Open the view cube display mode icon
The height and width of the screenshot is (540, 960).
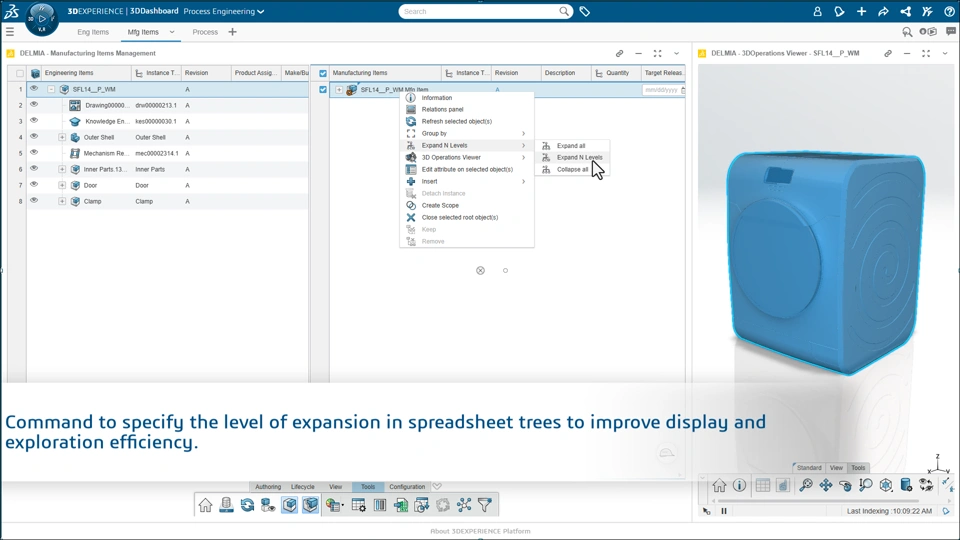[x=886, y=486]
